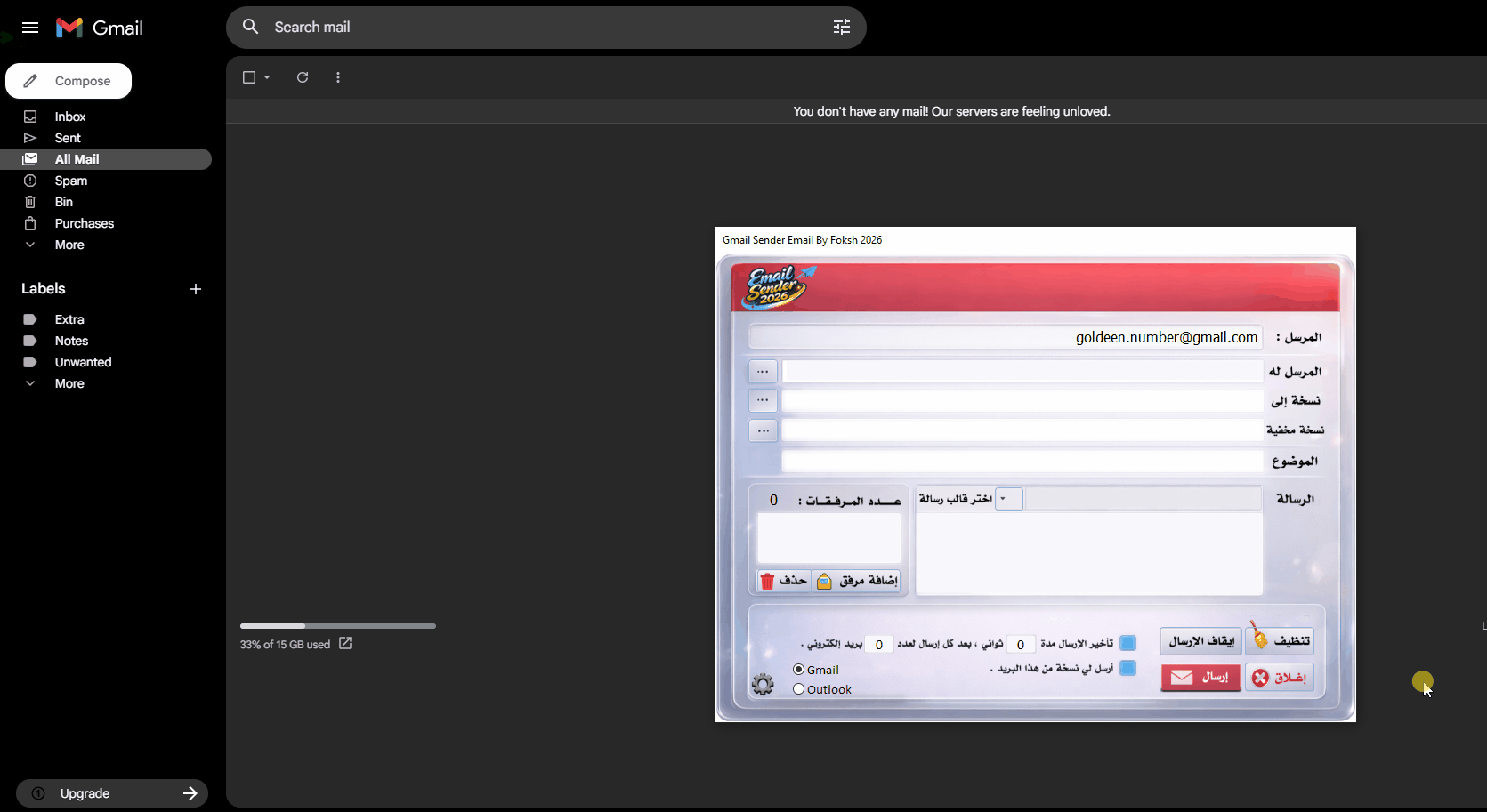Select the Outlook radio button
1487x812 pixels.
click(x=799, y=689)
